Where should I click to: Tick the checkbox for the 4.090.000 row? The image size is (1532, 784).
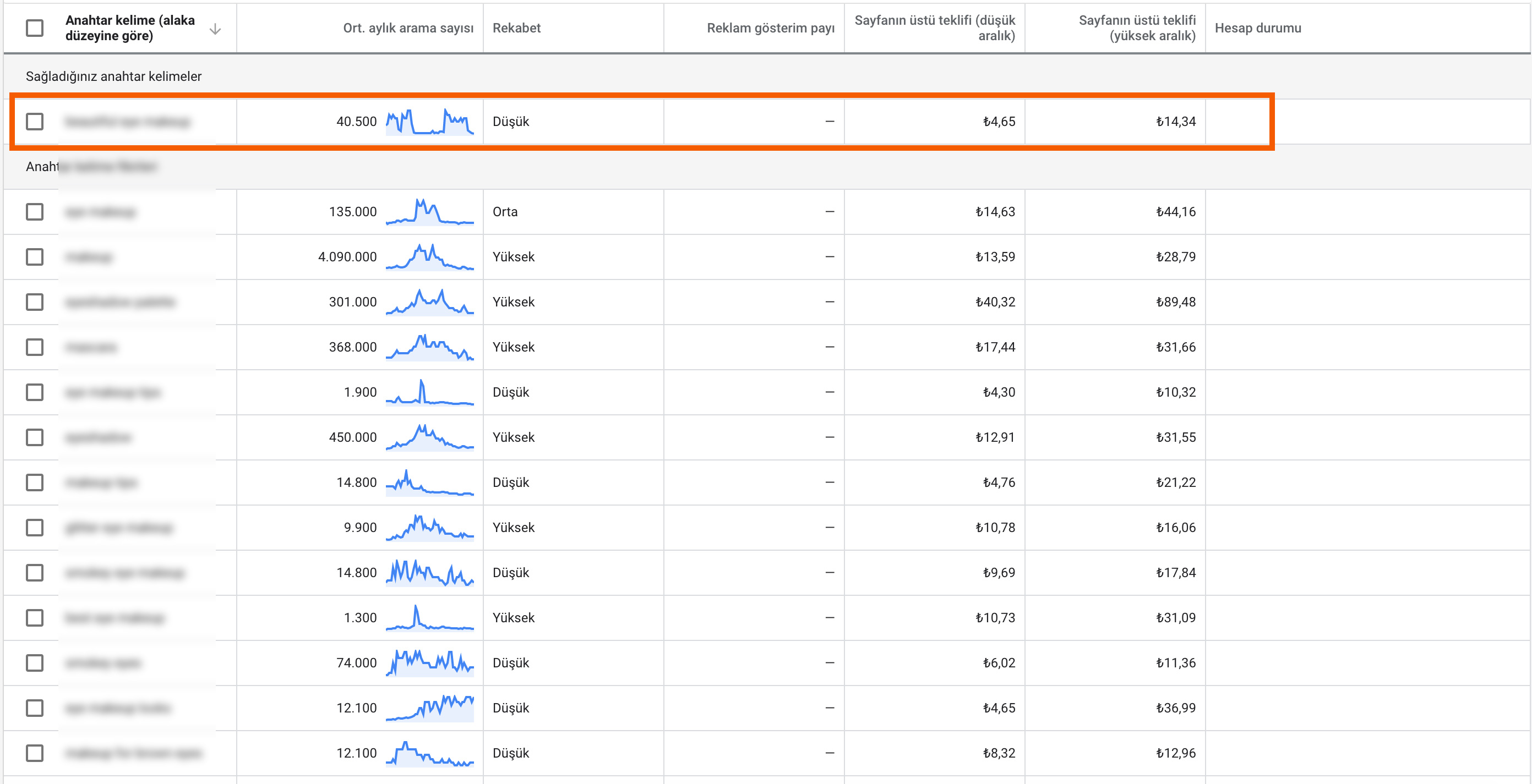point(35,257)
